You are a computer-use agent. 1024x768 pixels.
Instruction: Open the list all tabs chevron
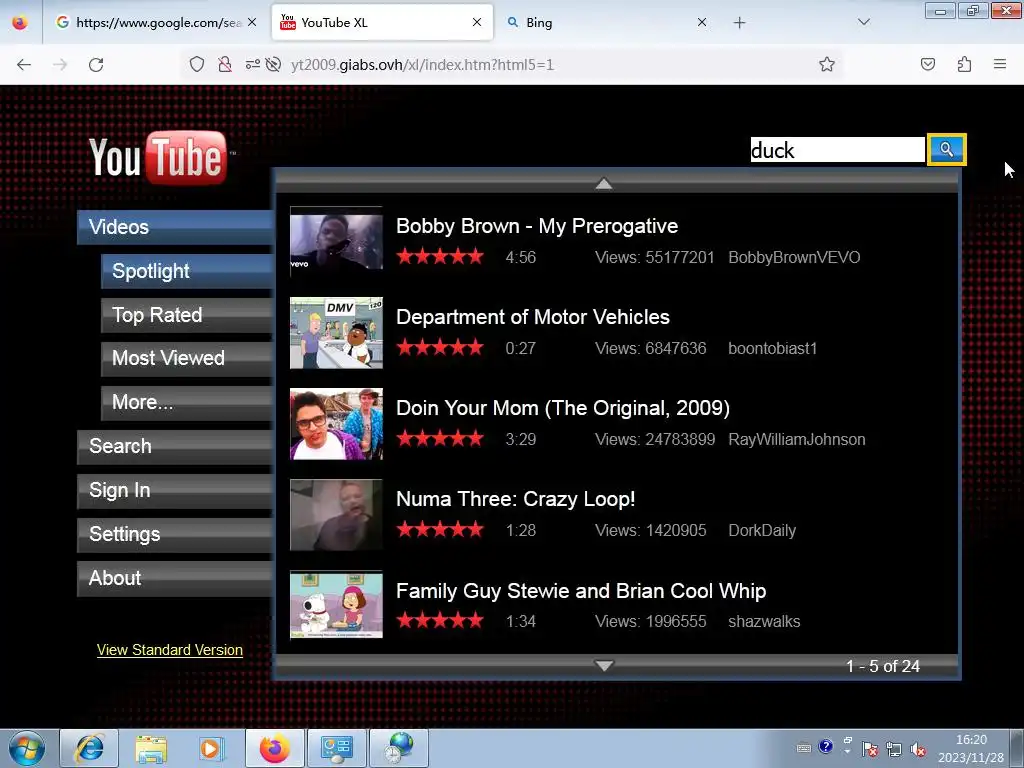coord(863,22)
